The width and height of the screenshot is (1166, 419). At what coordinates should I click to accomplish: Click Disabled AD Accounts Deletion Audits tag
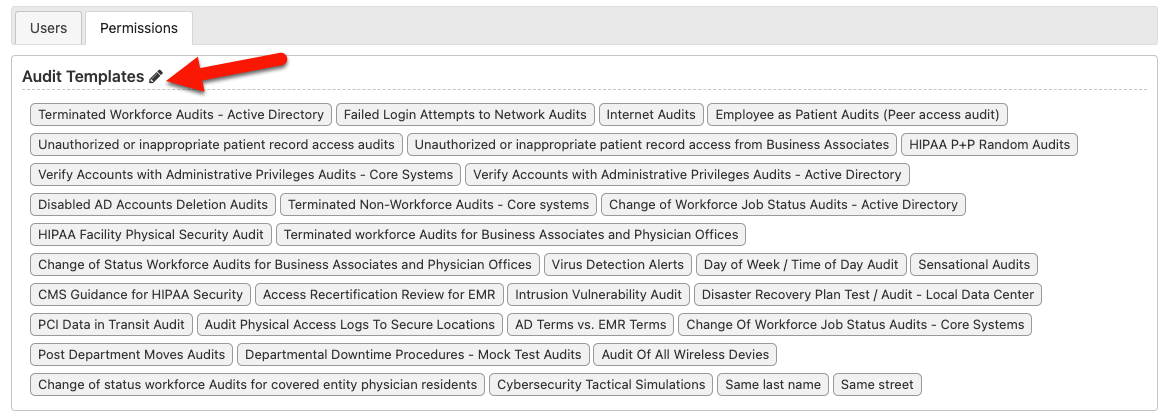(153, 204)
